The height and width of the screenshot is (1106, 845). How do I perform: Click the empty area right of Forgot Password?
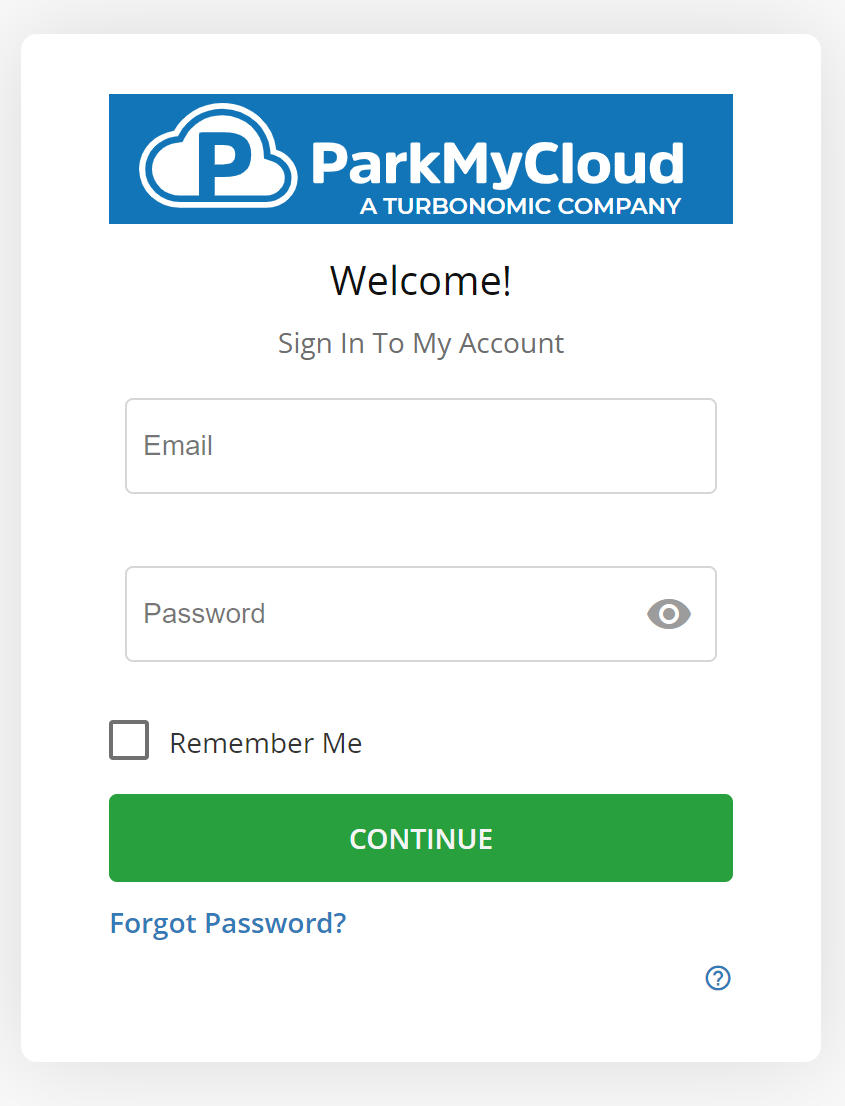click(x=540, y=923)
